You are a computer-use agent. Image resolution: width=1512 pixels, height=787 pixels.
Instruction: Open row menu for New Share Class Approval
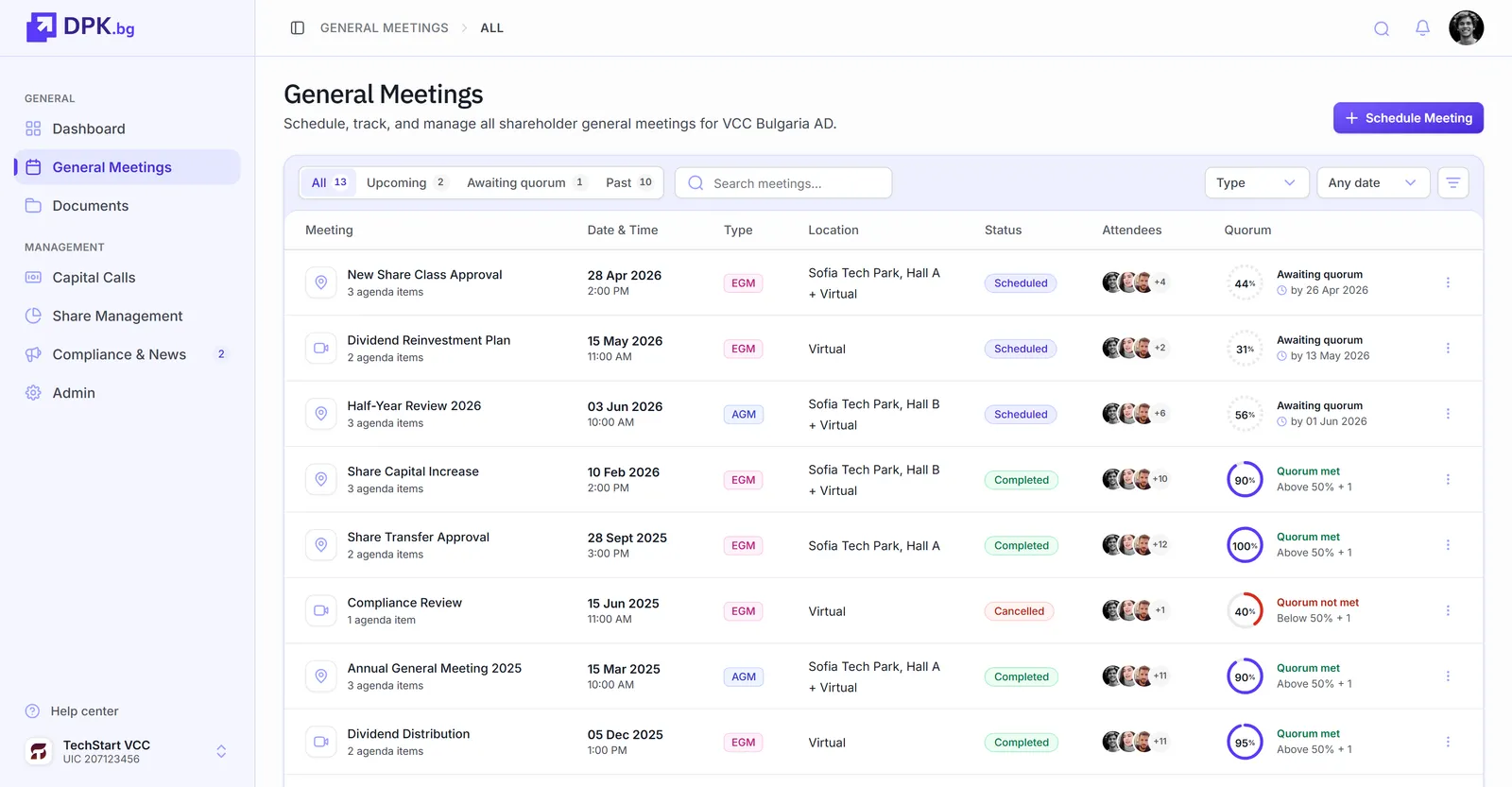1448,282
